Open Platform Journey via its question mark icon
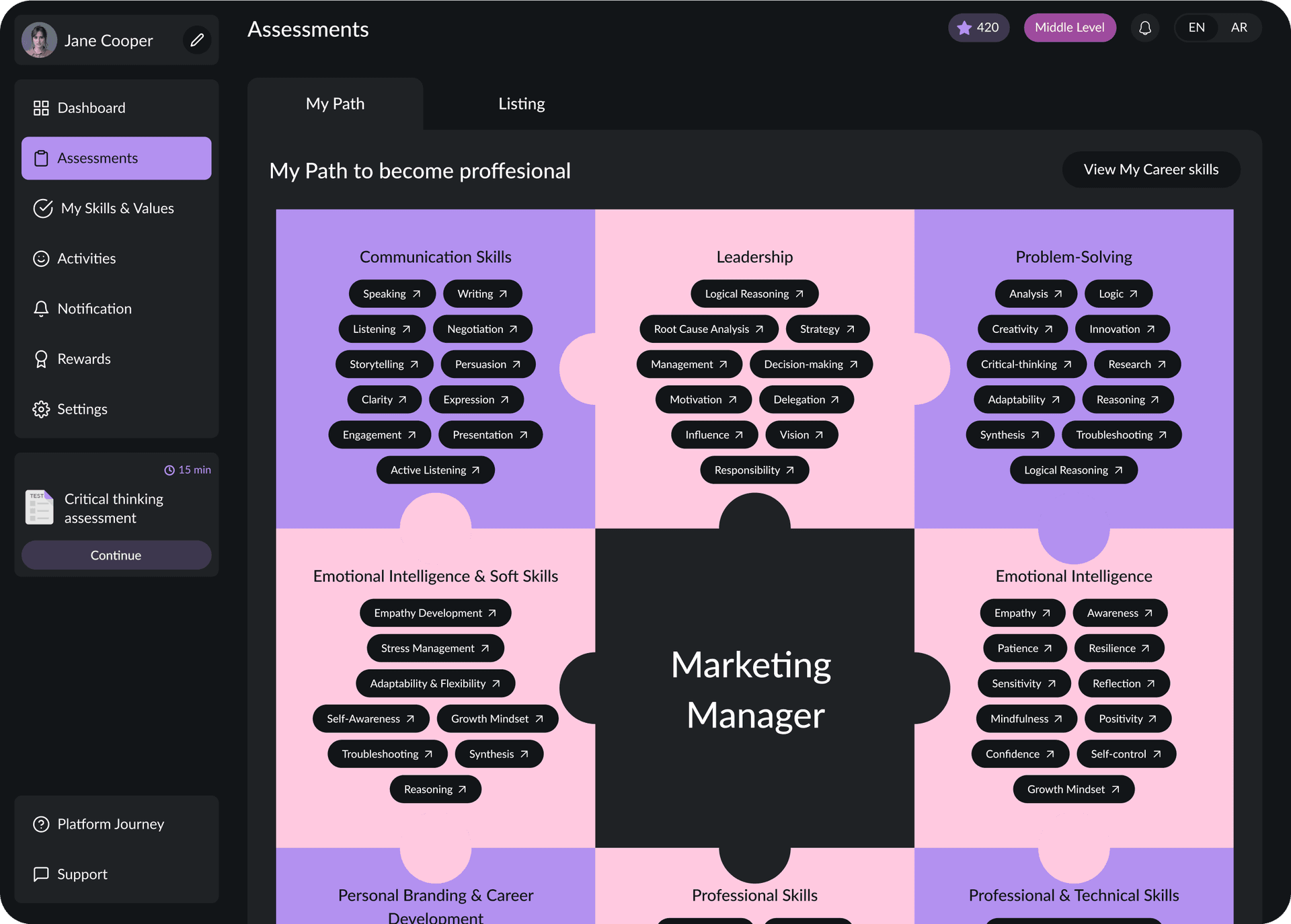 pos(42,824)
